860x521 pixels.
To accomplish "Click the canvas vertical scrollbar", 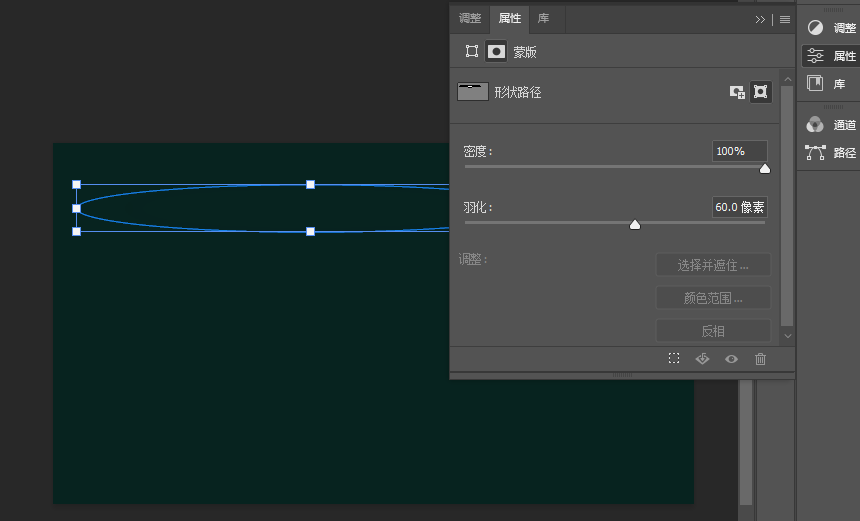I will (x=745, y=441).
